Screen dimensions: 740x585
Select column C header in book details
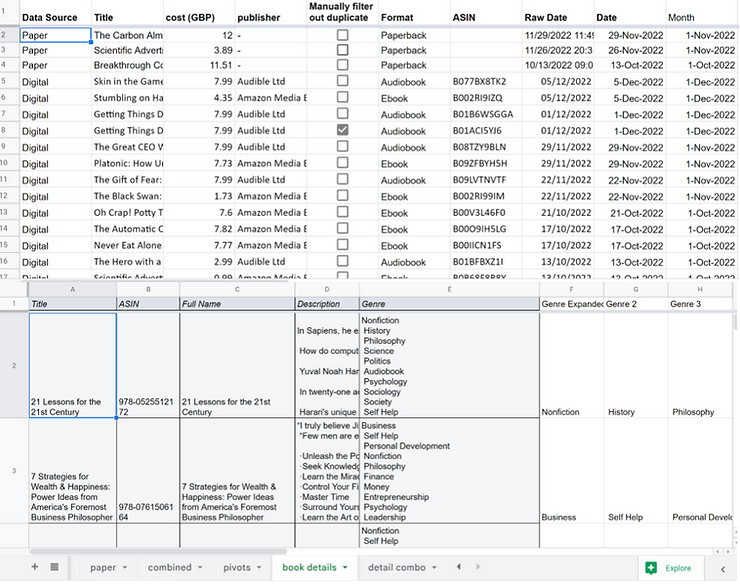[x=237, y=289]
